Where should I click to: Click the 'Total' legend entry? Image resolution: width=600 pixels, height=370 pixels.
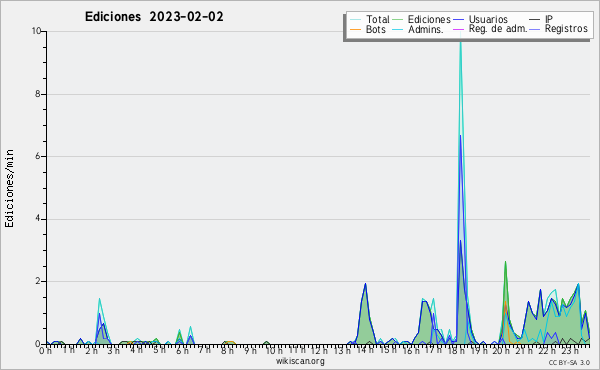(x=378, y=19)
